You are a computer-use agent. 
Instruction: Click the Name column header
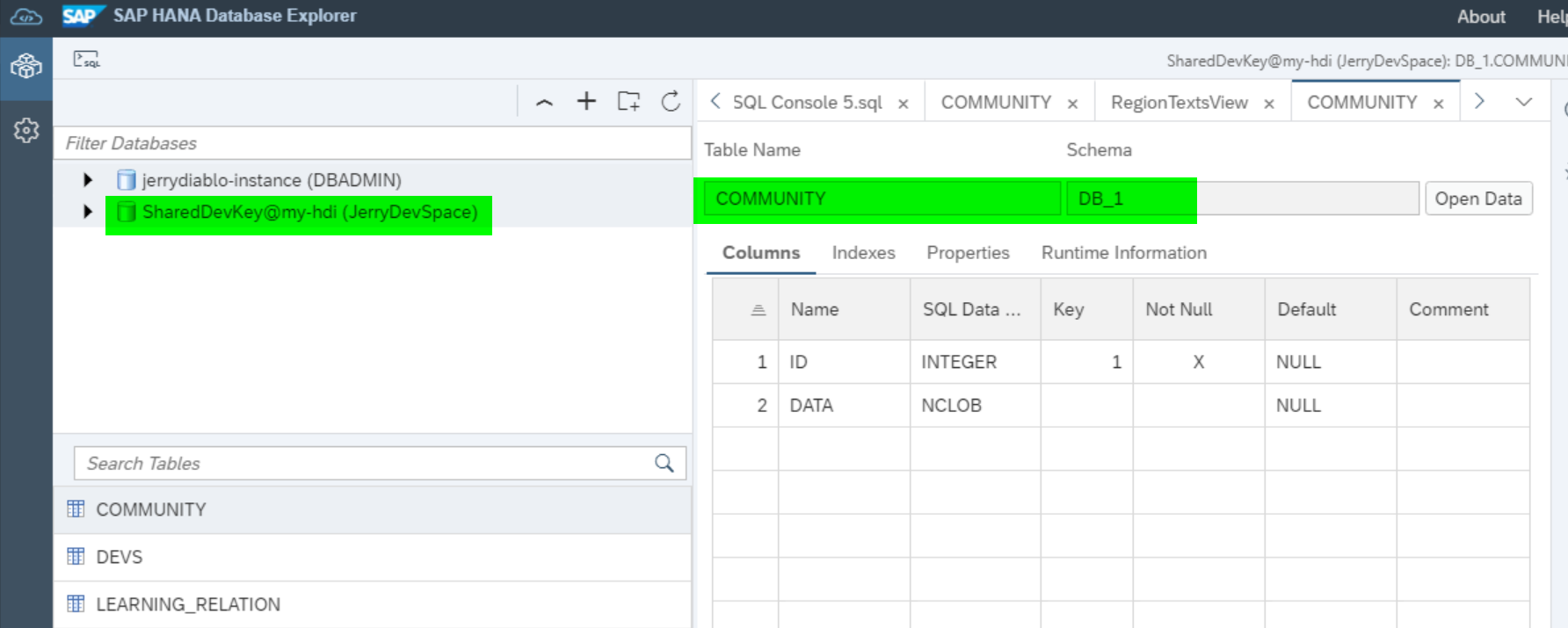(x=844, y=309)
